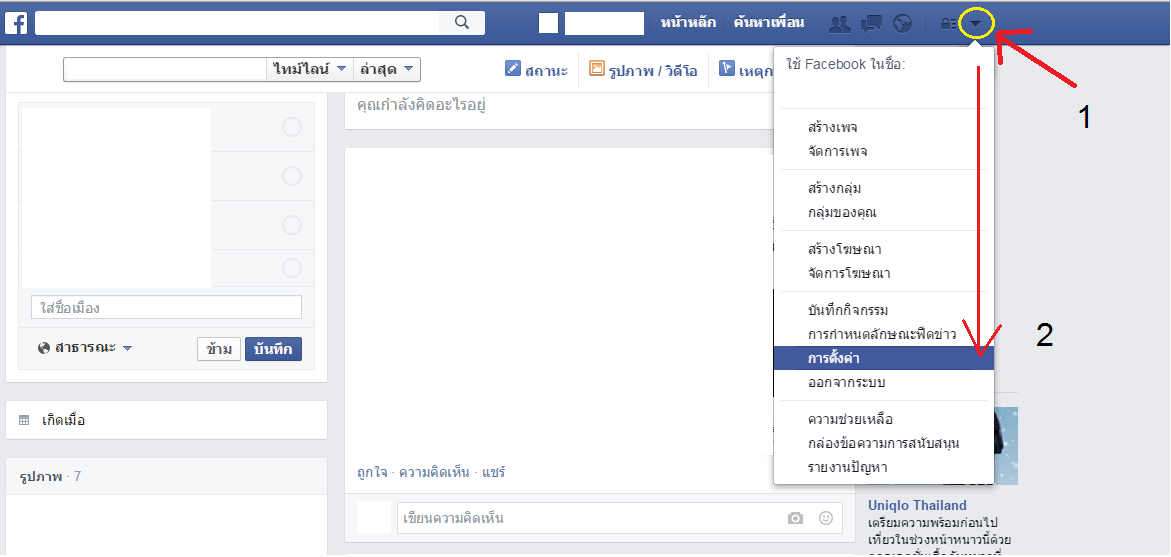1171x557 pixels.
Task: Click the ใส่ชื่อเมือง input field
Action: coord(166,308)
